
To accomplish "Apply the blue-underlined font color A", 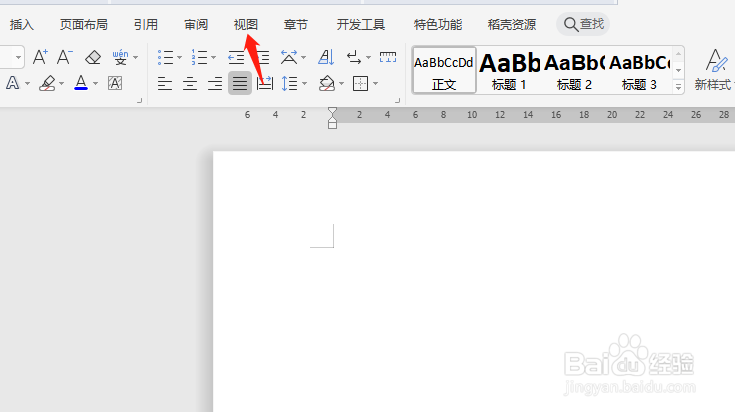I will click(81, 83).
